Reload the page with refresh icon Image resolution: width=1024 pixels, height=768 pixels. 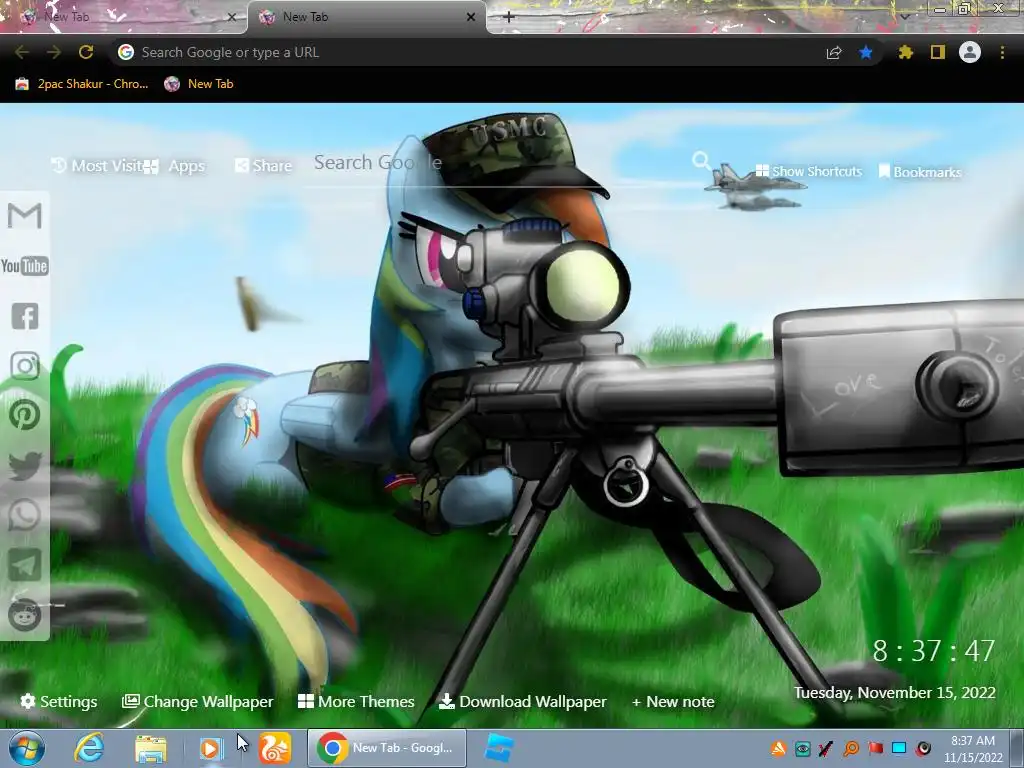click(86, 52)
